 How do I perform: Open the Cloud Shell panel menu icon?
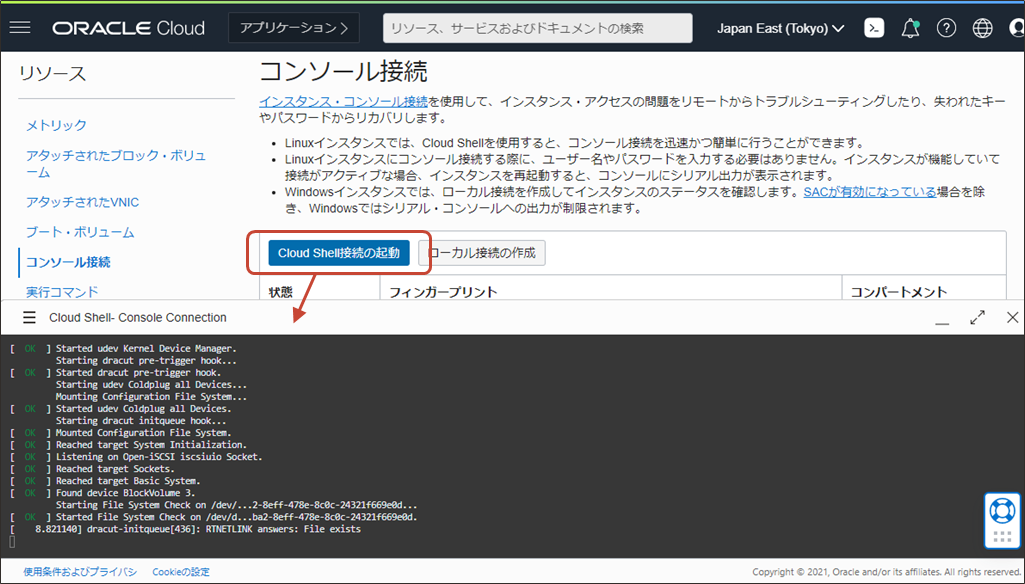29,317
